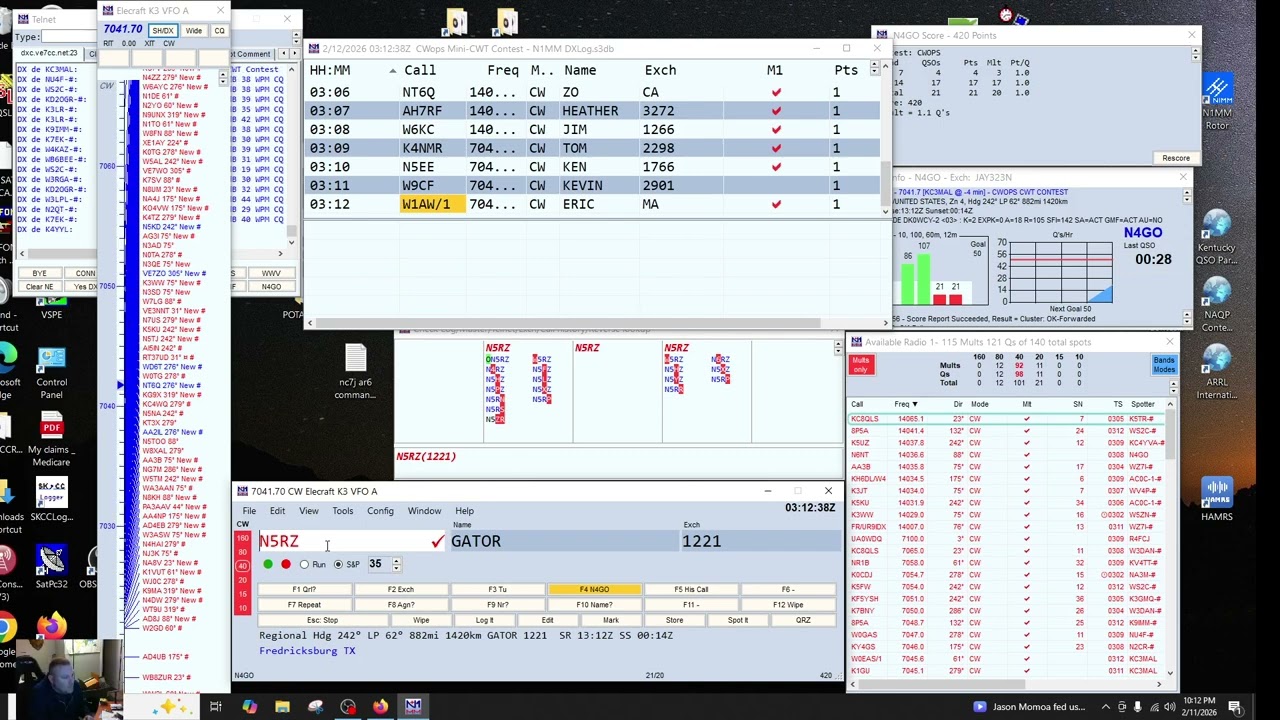Click the green indicator dot in entry window
1280x720 pixels.
click(x=268, y=564)
